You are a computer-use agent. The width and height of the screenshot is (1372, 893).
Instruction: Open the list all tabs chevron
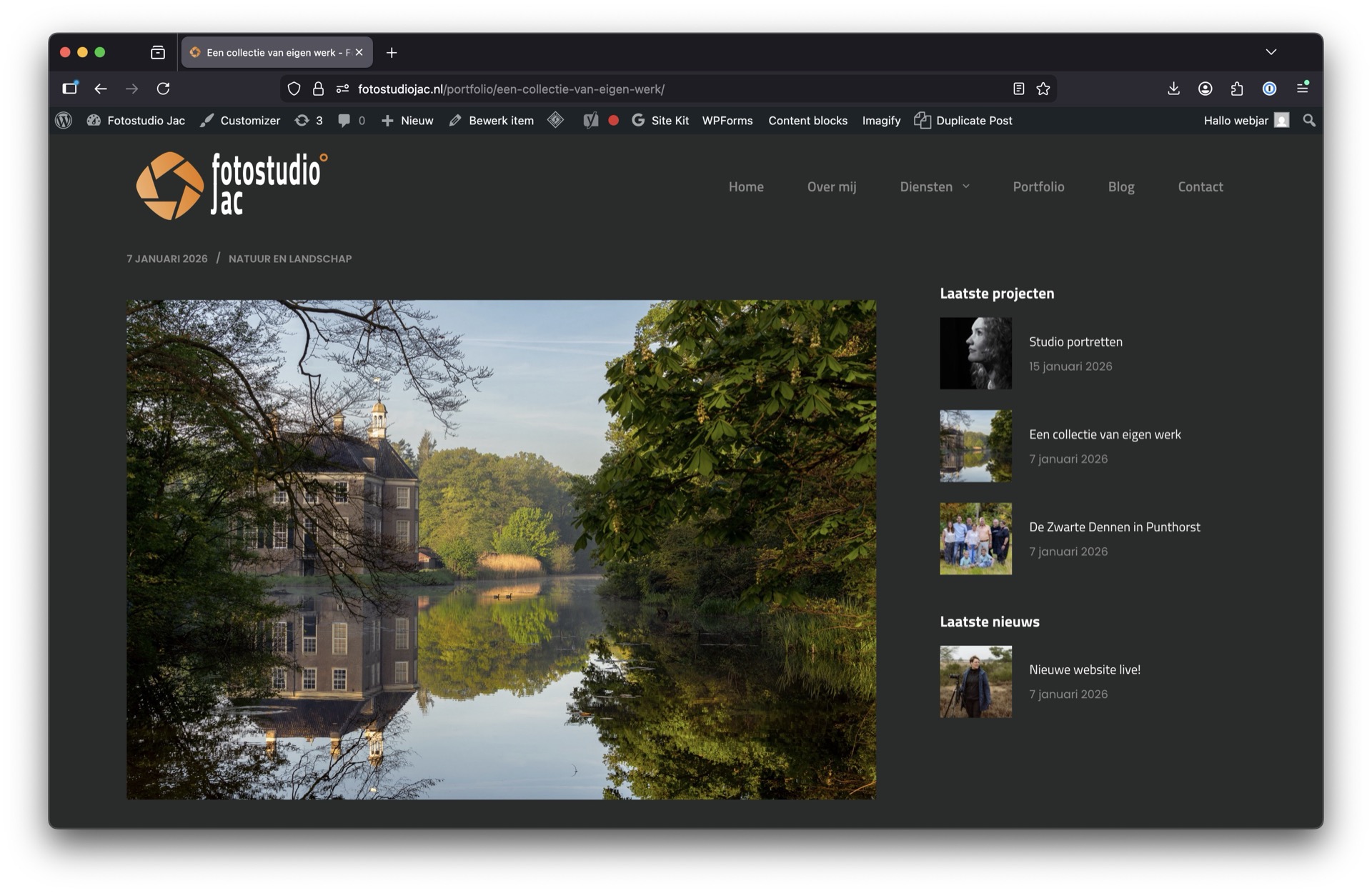click(x=1271, y=52)
